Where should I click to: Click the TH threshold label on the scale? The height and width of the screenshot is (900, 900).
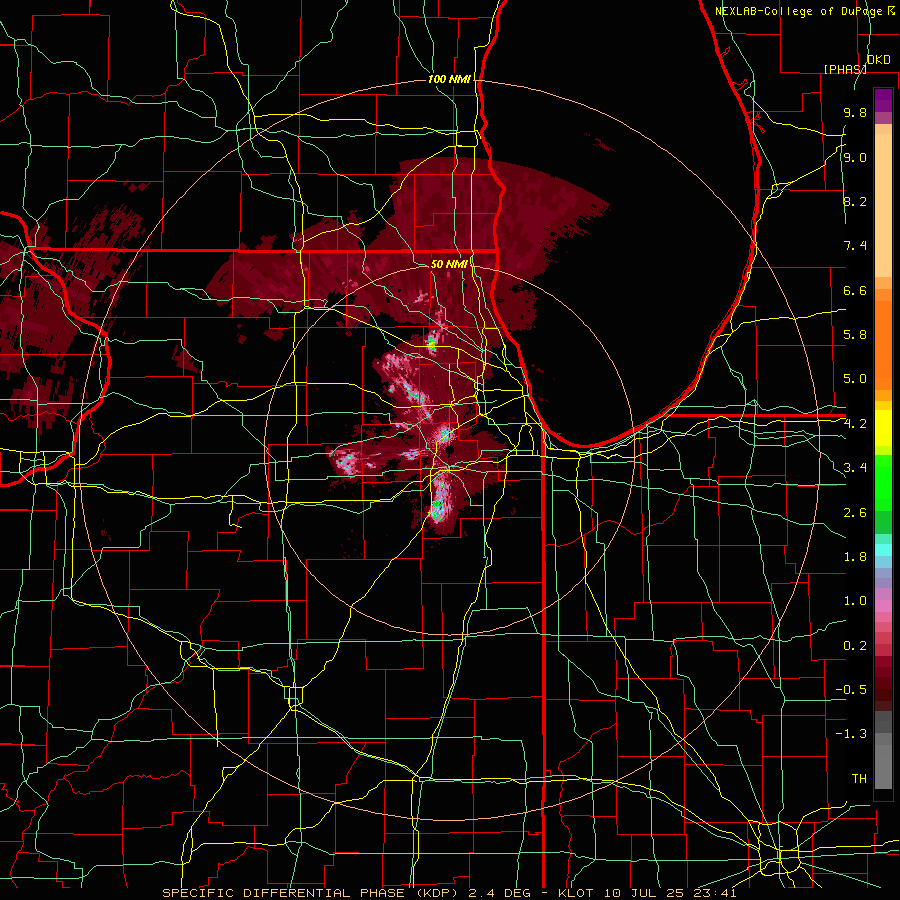click(859, 779)
